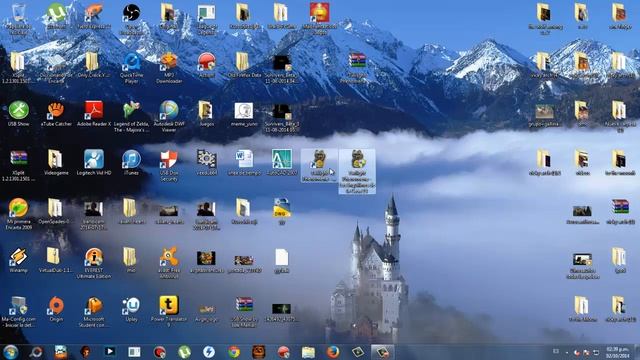The image size is (640, 360).
Task: Open the Old Firefox Data folder
Action: (244, 64)
